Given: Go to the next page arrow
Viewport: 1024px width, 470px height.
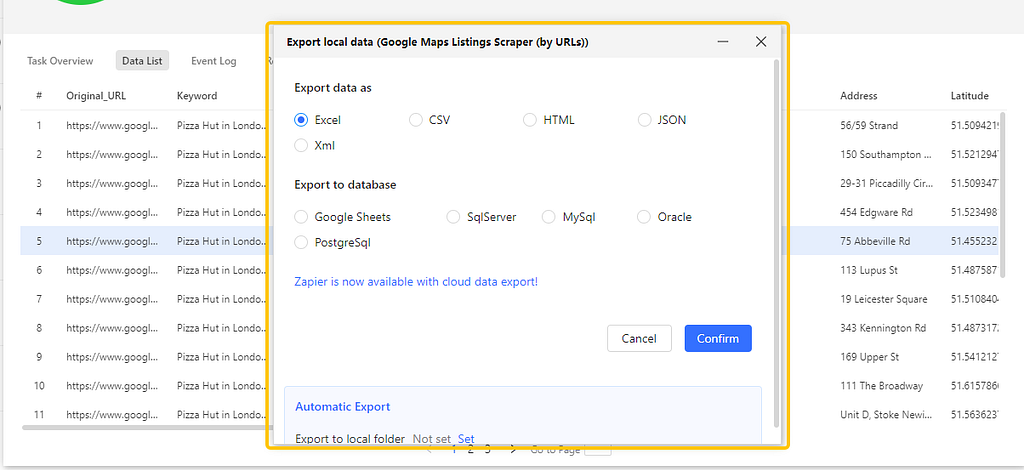Looking at the screenshot, I should [x=513, y=449].
